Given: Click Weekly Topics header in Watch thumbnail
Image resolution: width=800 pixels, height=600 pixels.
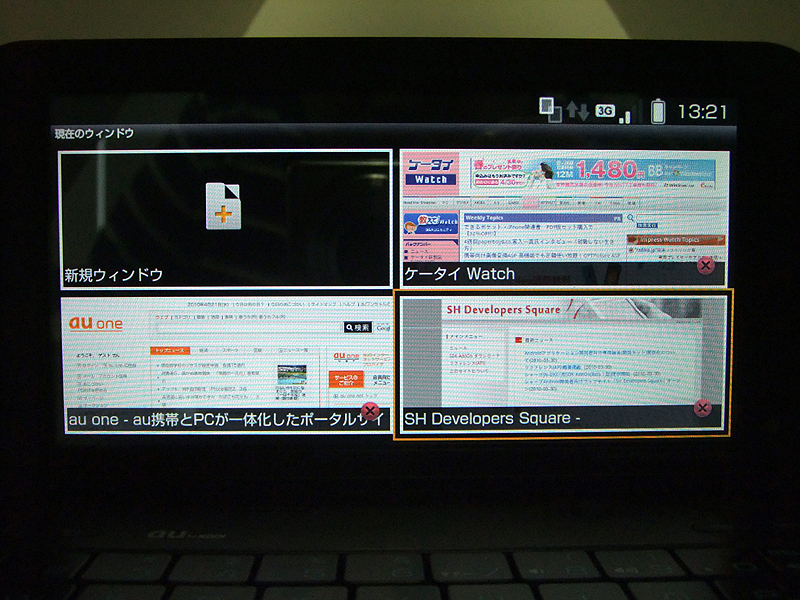Looking at the screenshot, I should point(543,218).
